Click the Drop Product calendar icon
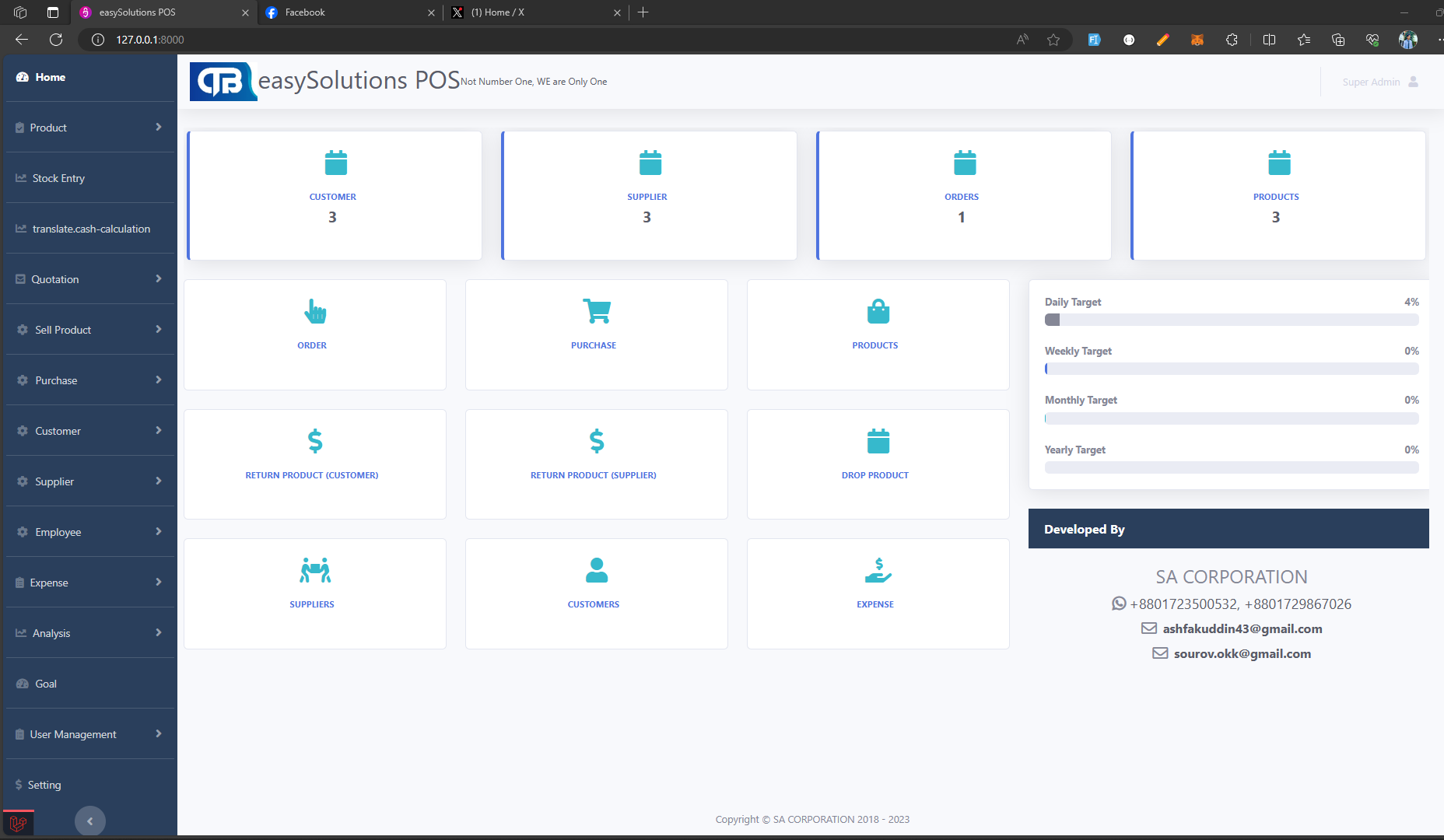The width and height of the screenshot is (1444, 840). point(878,441)
